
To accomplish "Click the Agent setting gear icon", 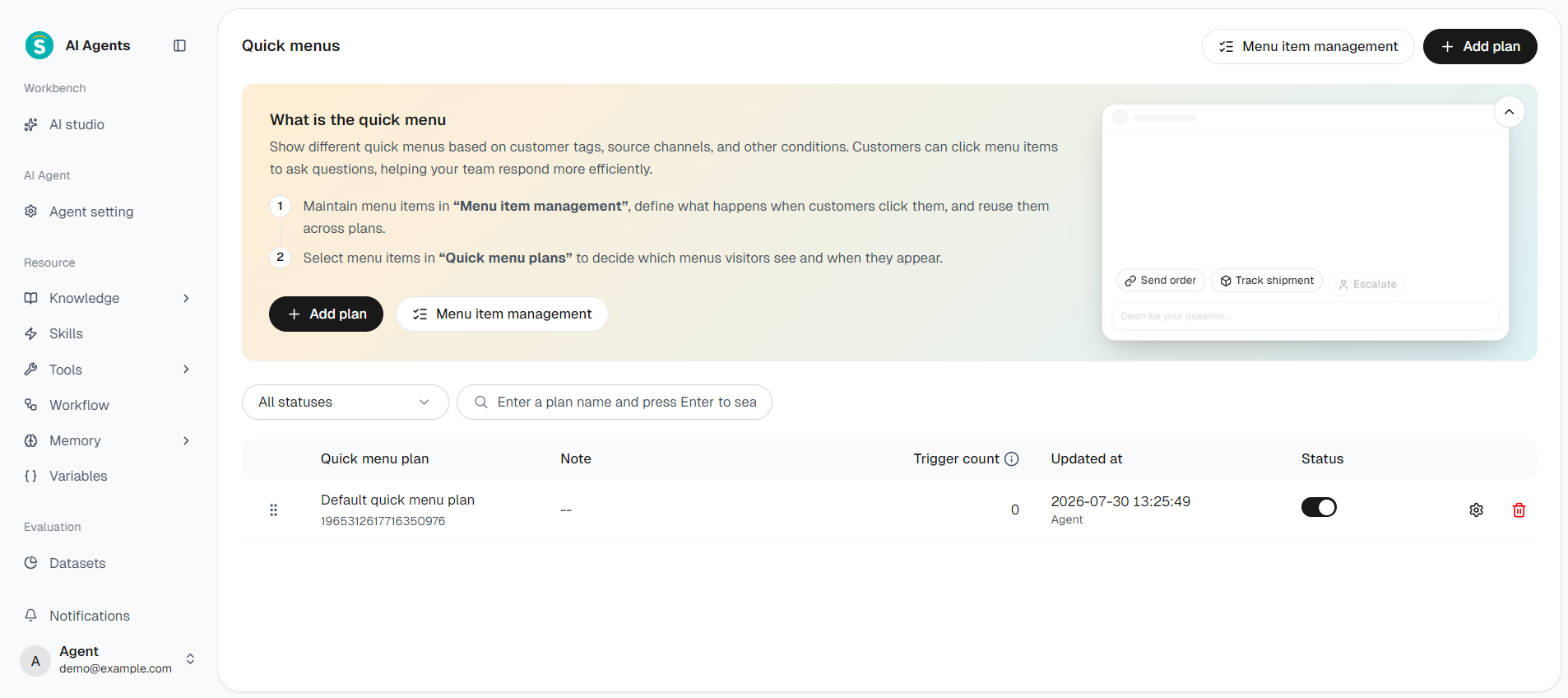I will click(x=31, y=212).
